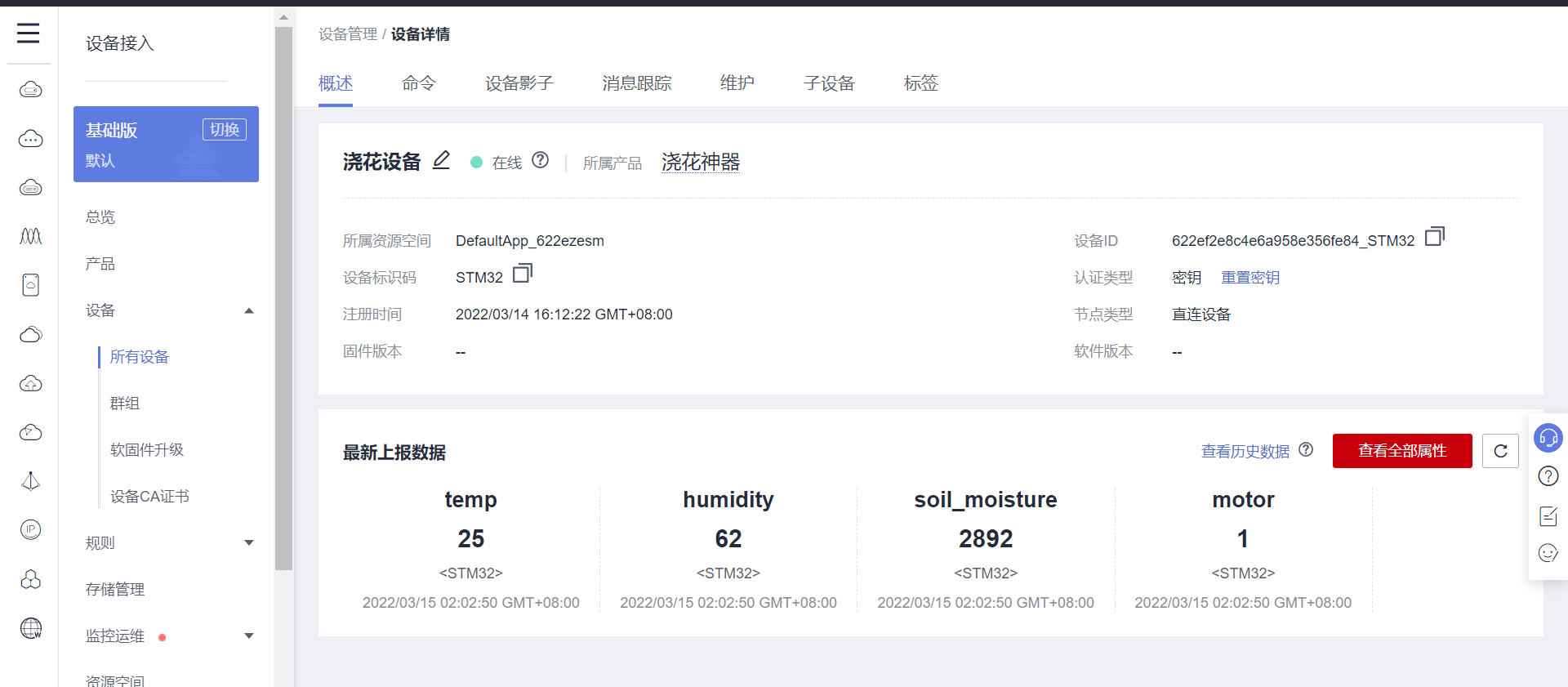
Task: Open the 设备影子 tab
Action: (519, 83)
